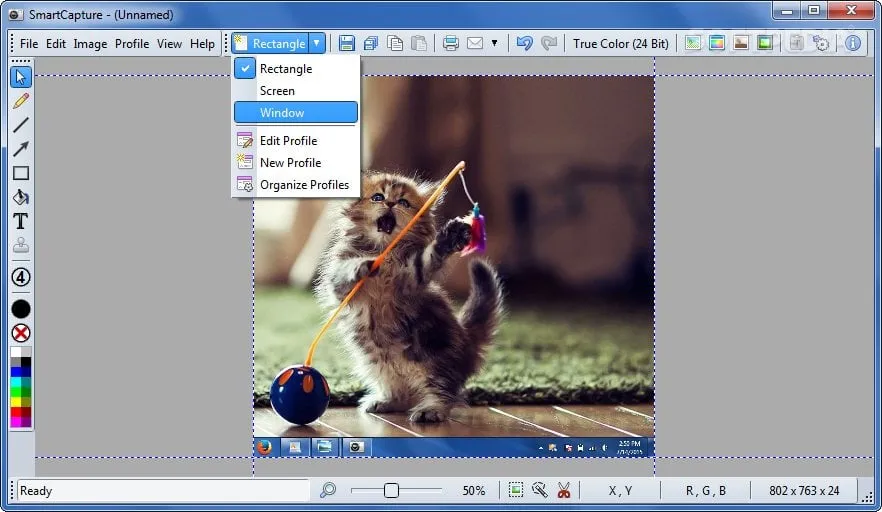This screenshot has width=882, height=512.
Task: Open the Profile menu
Action: pos(132,43)
